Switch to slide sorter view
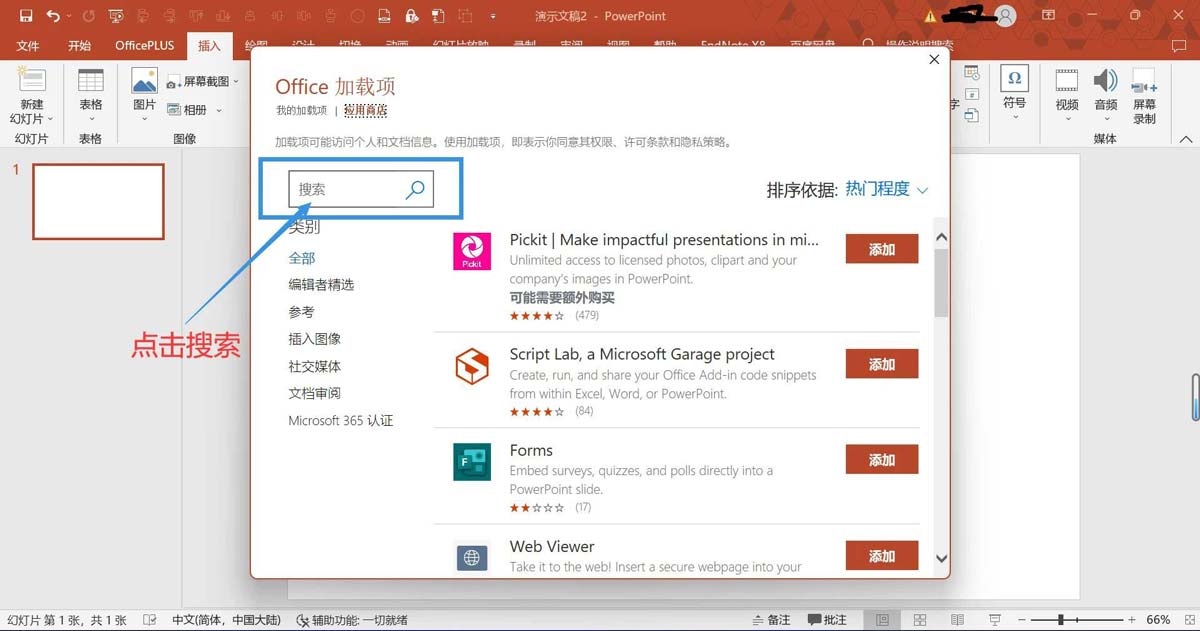The image size is (1200, 631). (920, 620)
